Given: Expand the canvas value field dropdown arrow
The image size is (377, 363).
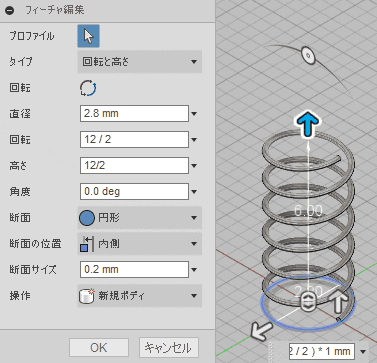Looking at the screenshot, I should [x=363, y=351].
